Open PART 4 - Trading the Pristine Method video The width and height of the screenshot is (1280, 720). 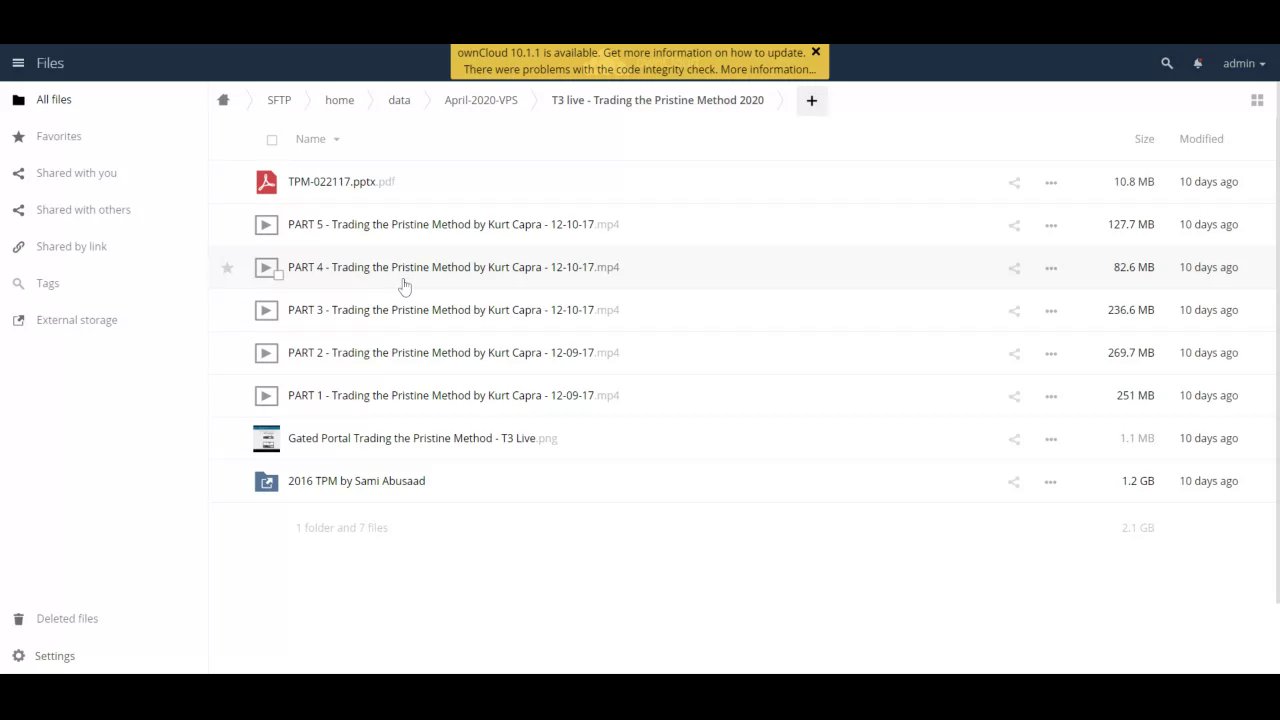point(453,268)
